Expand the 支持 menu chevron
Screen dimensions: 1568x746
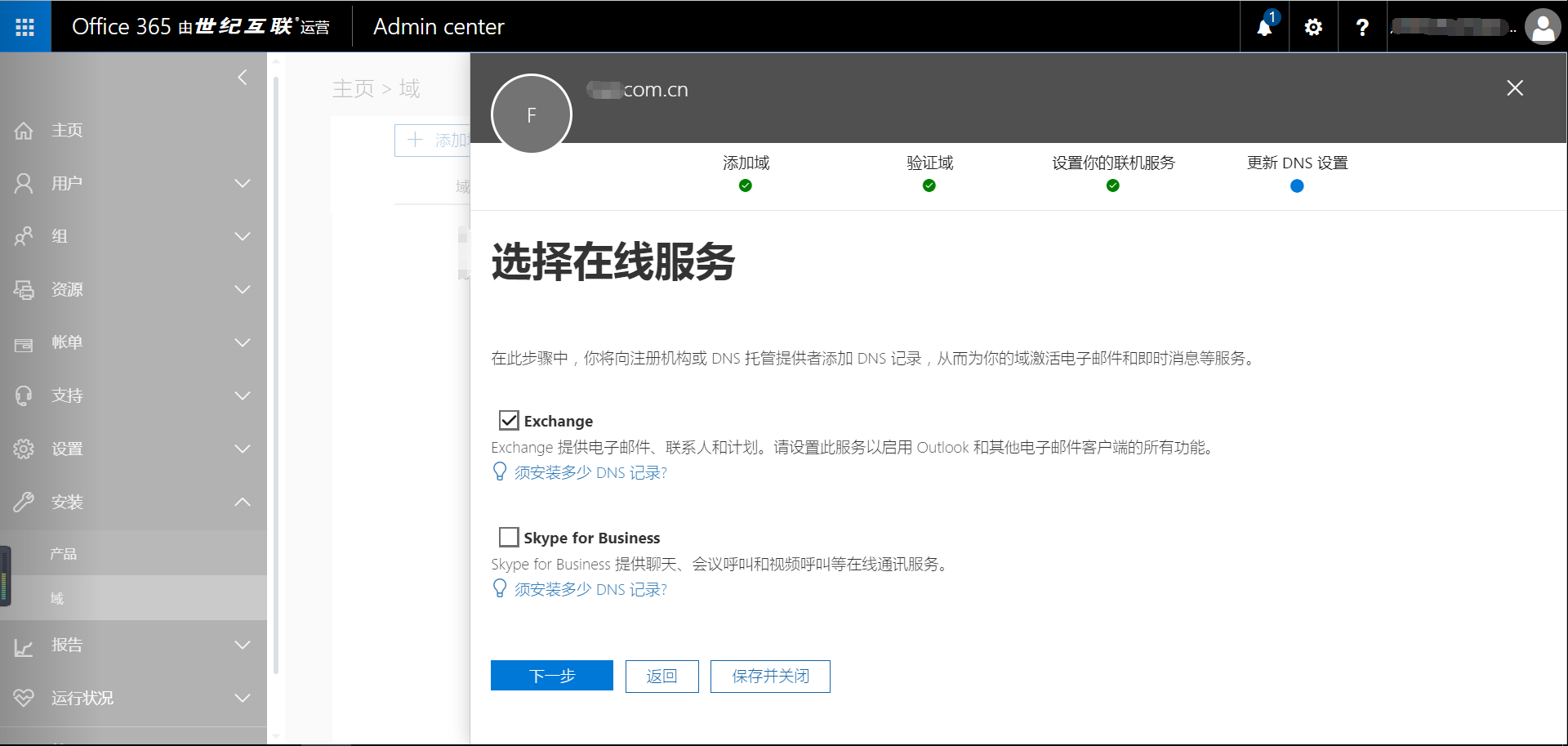243,396
